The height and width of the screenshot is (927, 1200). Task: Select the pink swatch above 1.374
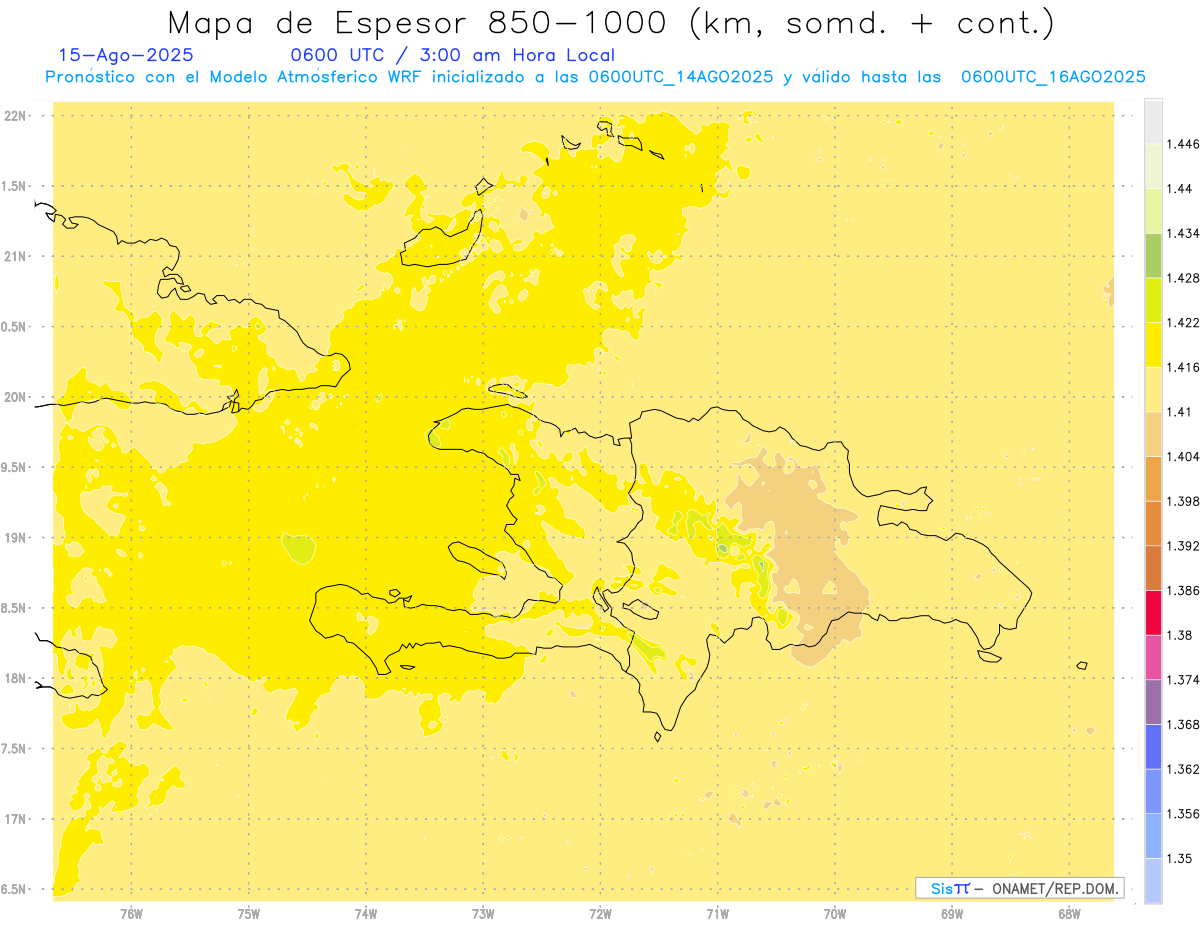pos(1153,657)
